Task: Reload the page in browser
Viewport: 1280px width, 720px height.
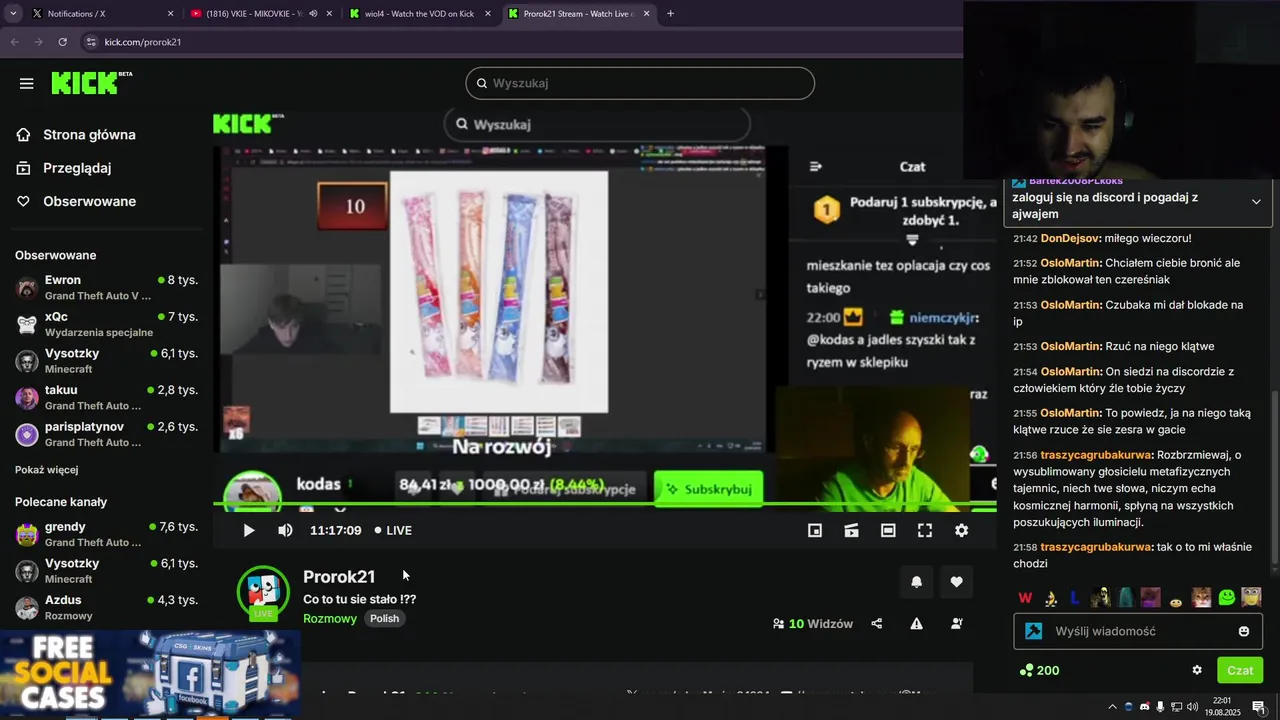Action: pyautogui.click(x=62, y=42)
